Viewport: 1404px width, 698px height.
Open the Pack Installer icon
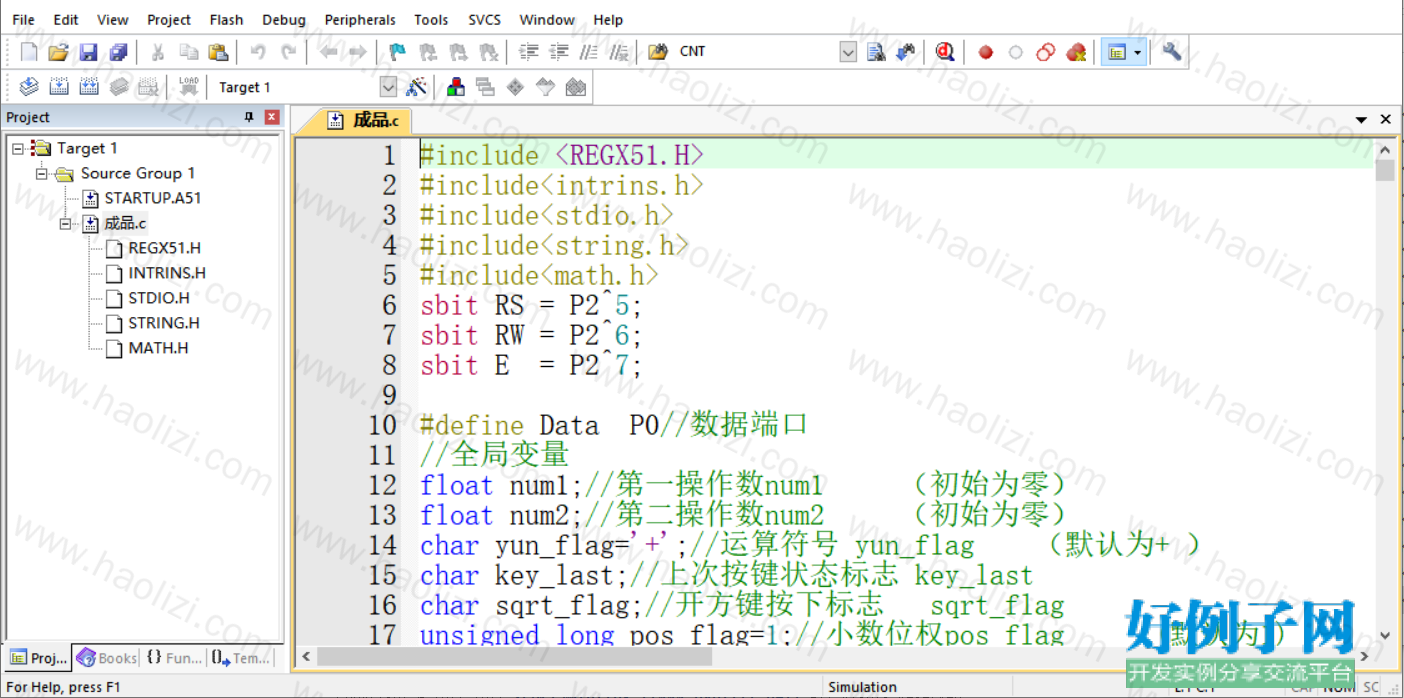[x=575, y=87]
